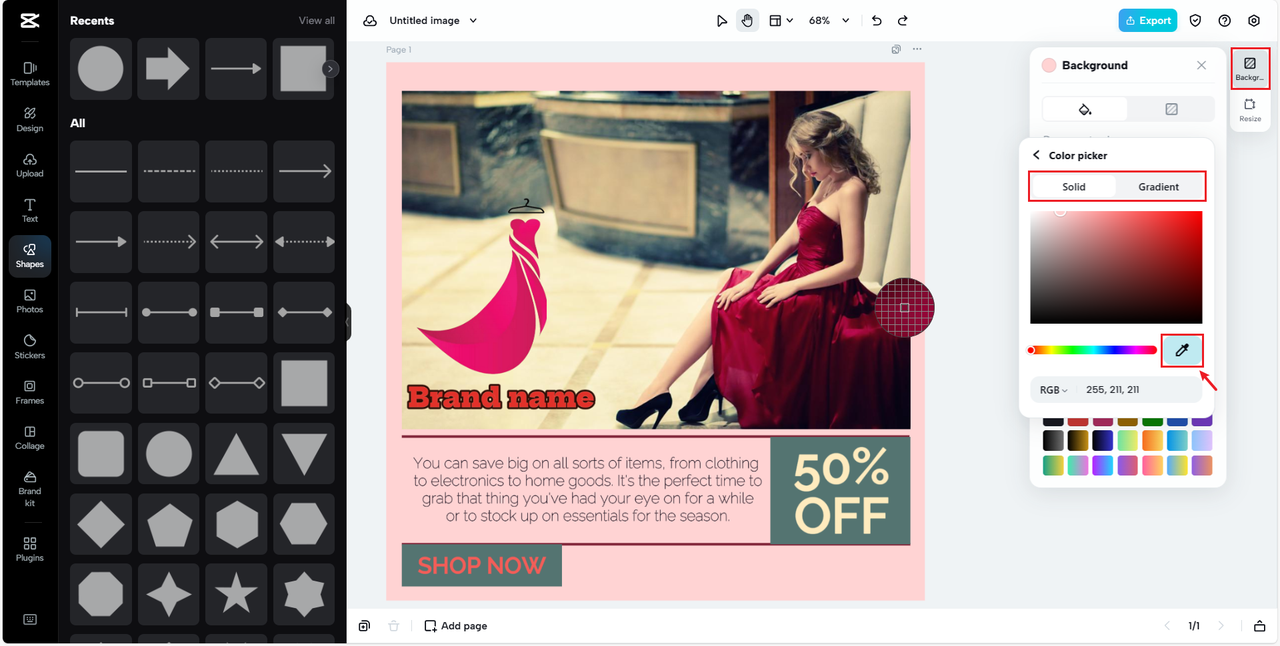Add the four-point star shape
Image resolution: width=1280 pixels, height=646 pixels.
(x=169, y=596)
